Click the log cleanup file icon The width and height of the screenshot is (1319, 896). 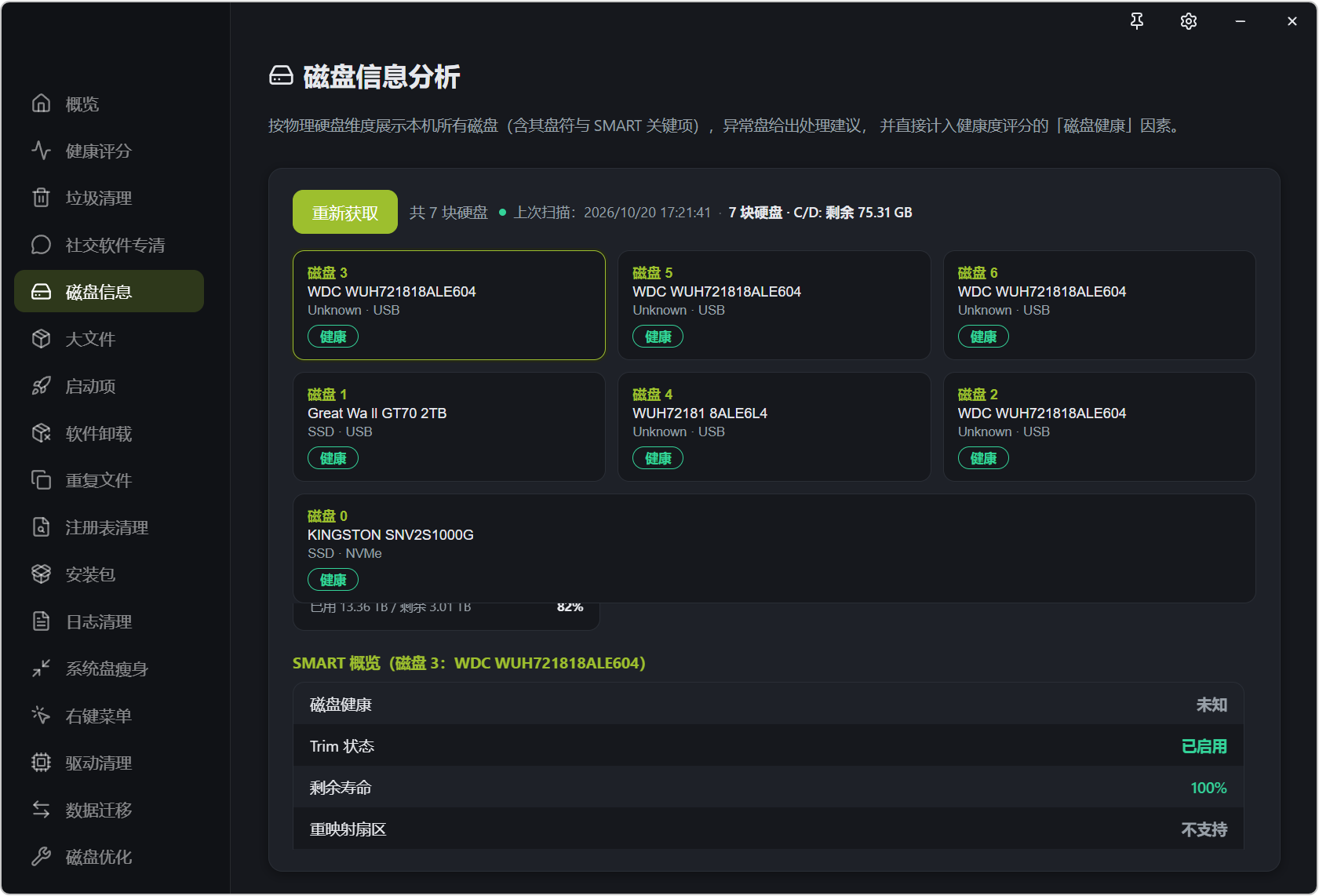[x=41, y=621]
